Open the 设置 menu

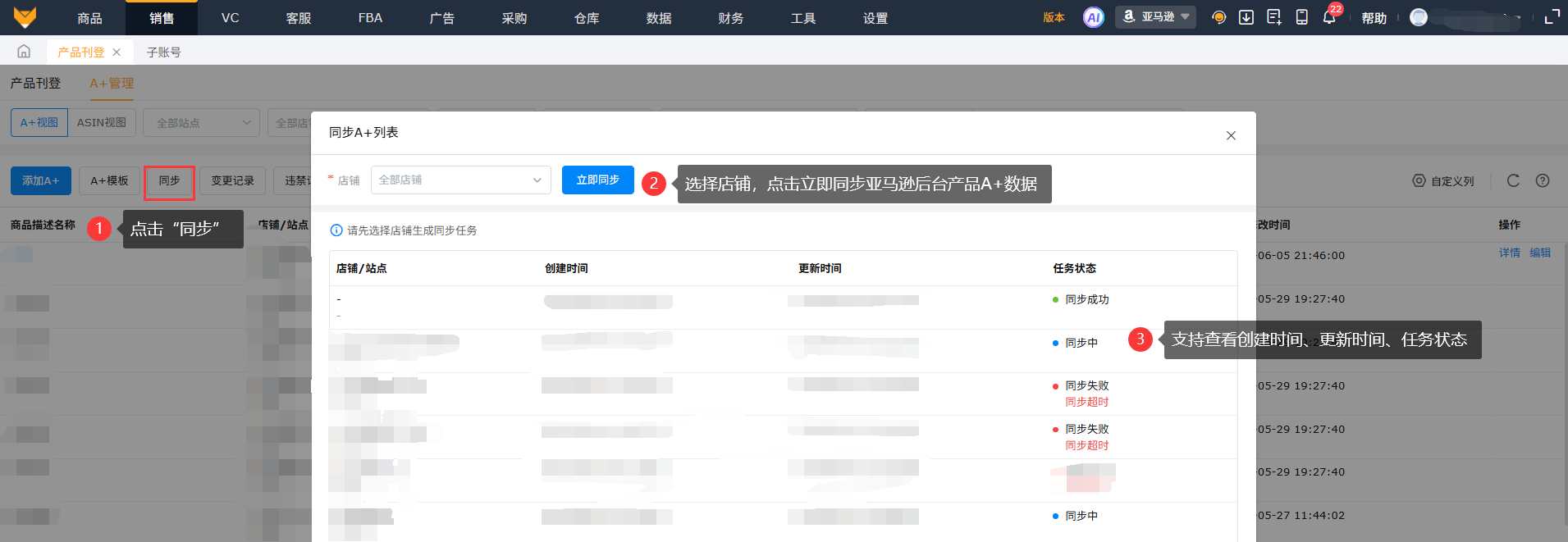[875, 17]
